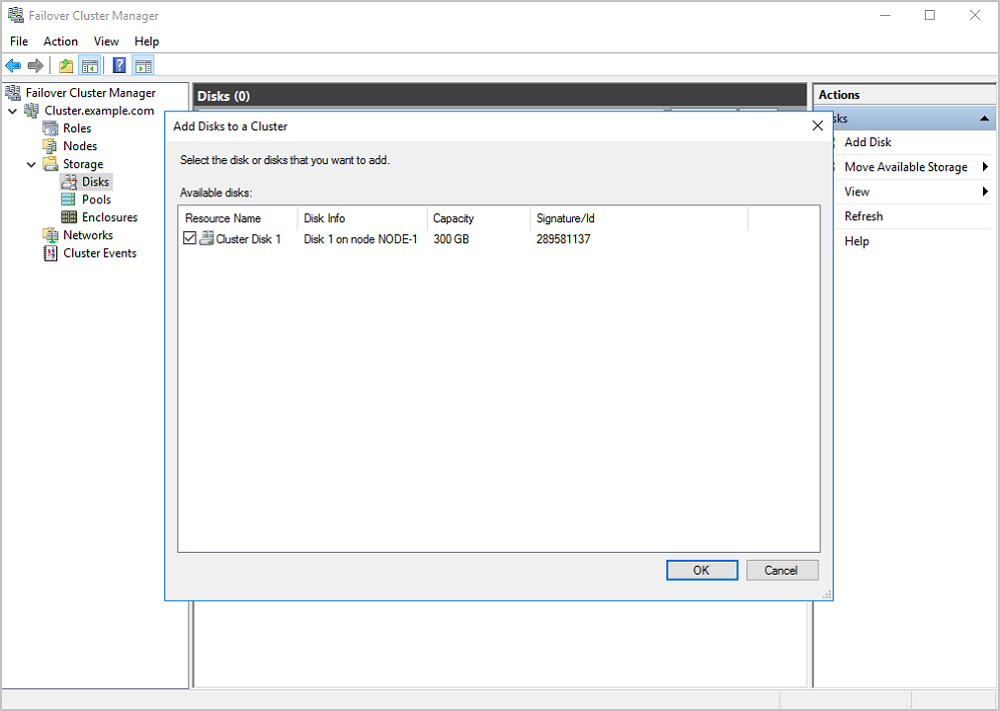Toggle the Show/Hide Action Pane icon
The image size is (1000, 711).
143,65
